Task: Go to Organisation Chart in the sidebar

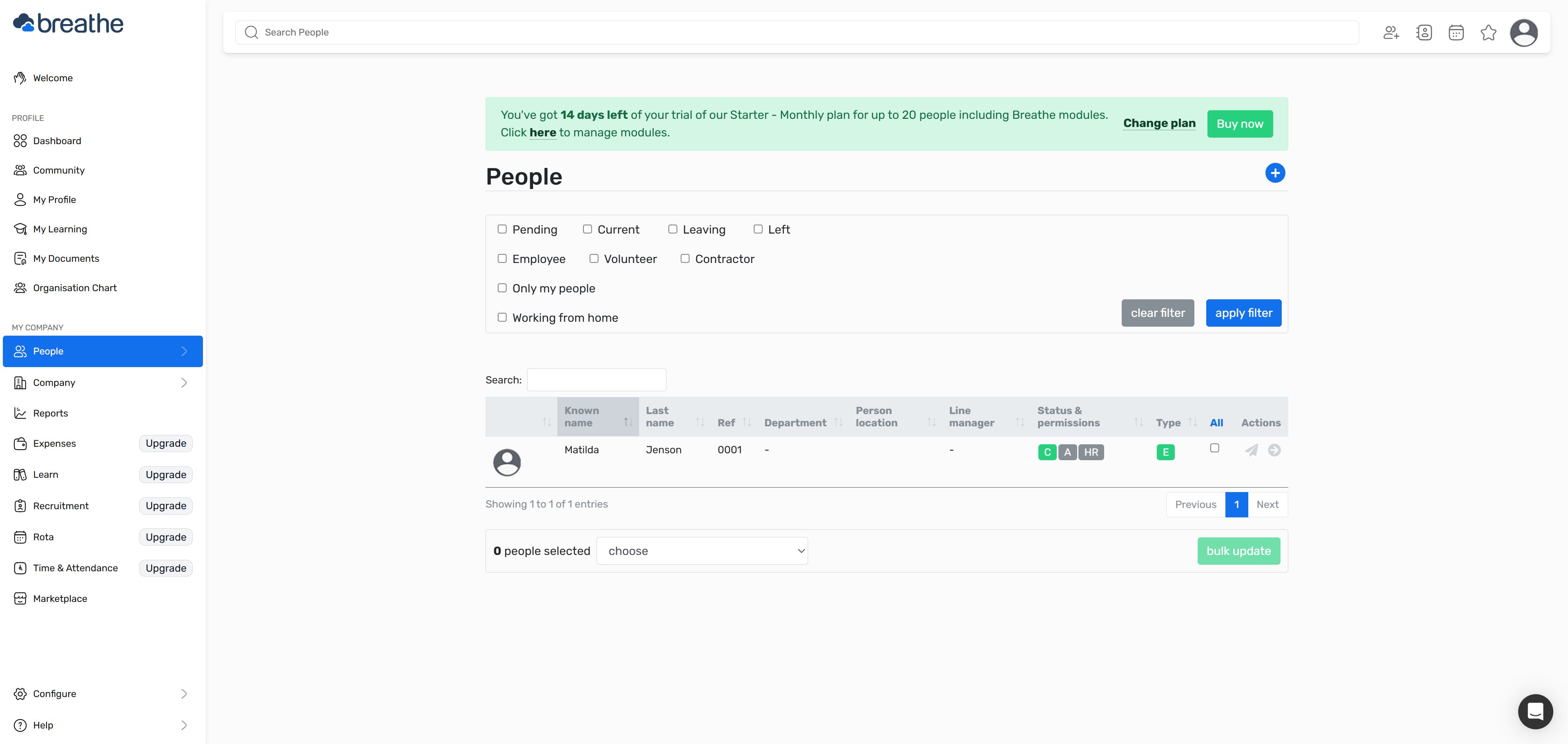Action: 75,287
